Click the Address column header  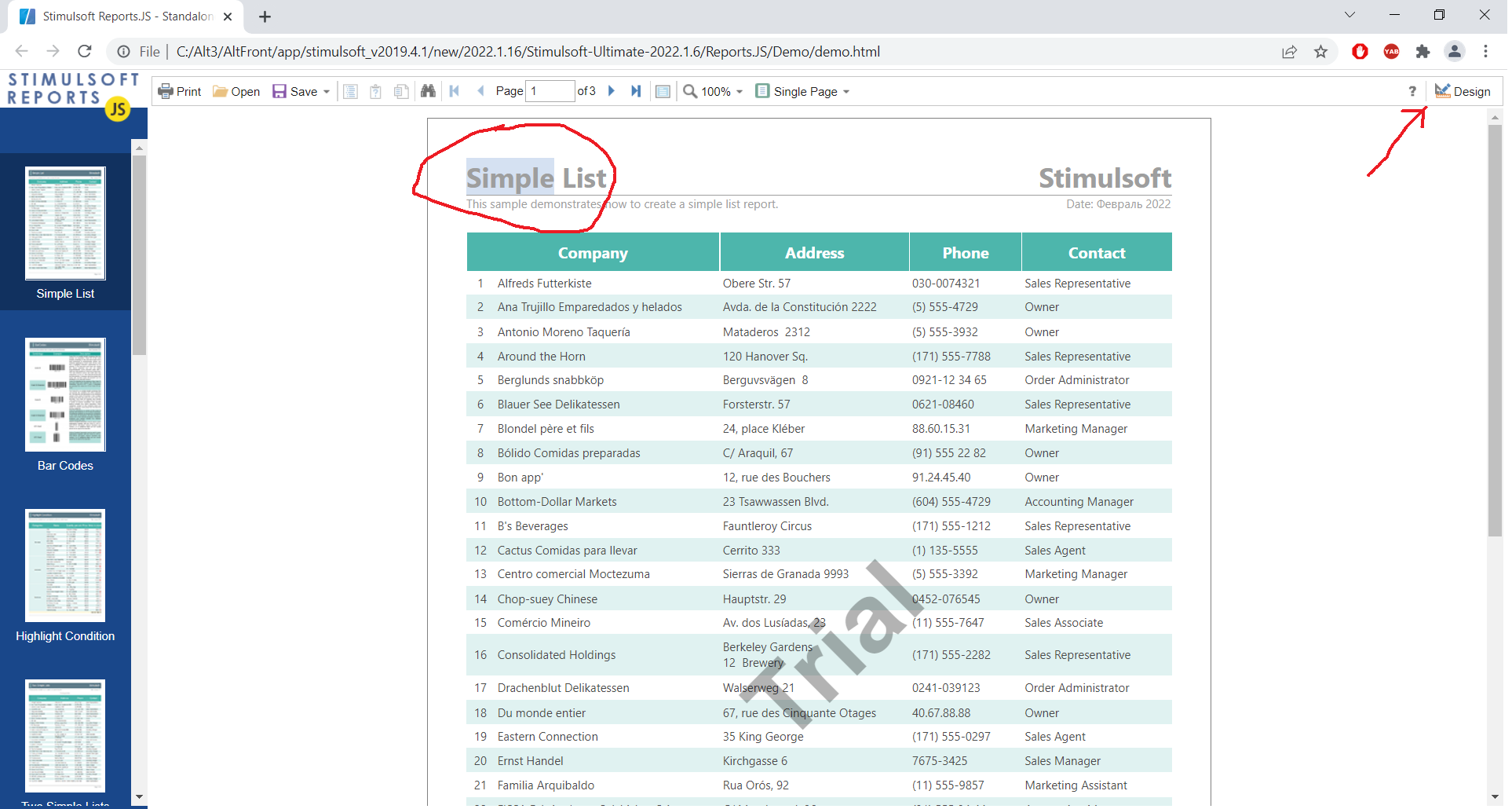coord(815,253)
